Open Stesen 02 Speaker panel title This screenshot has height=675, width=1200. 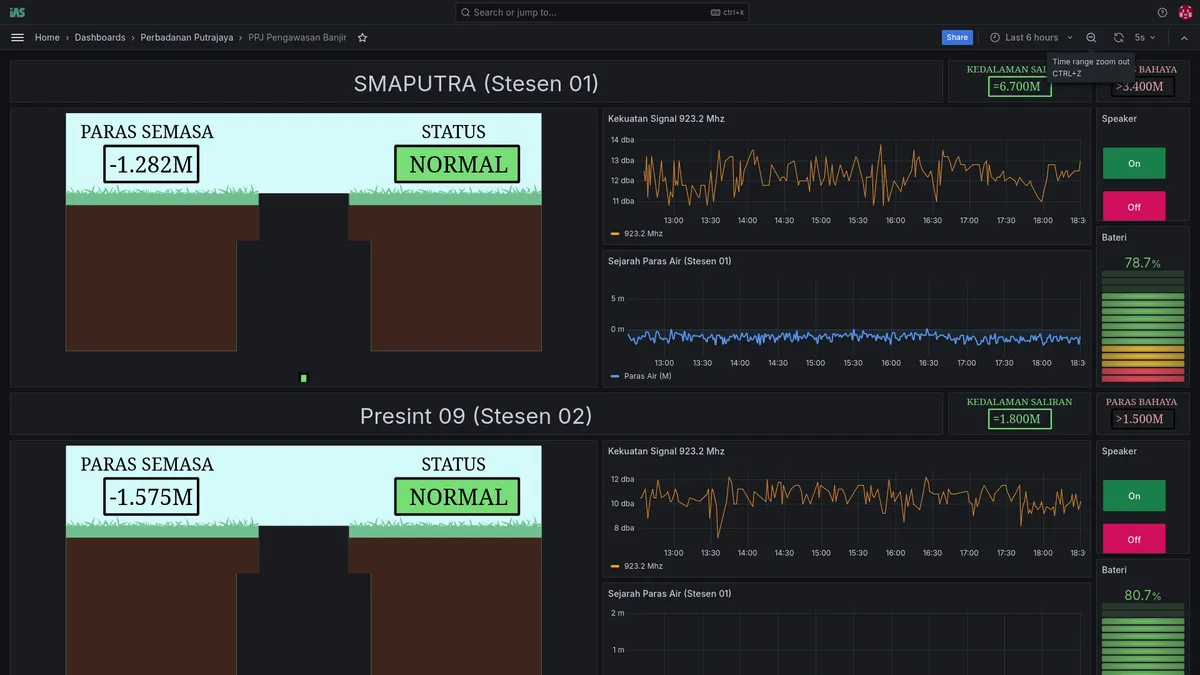(x=1119, y=451)
